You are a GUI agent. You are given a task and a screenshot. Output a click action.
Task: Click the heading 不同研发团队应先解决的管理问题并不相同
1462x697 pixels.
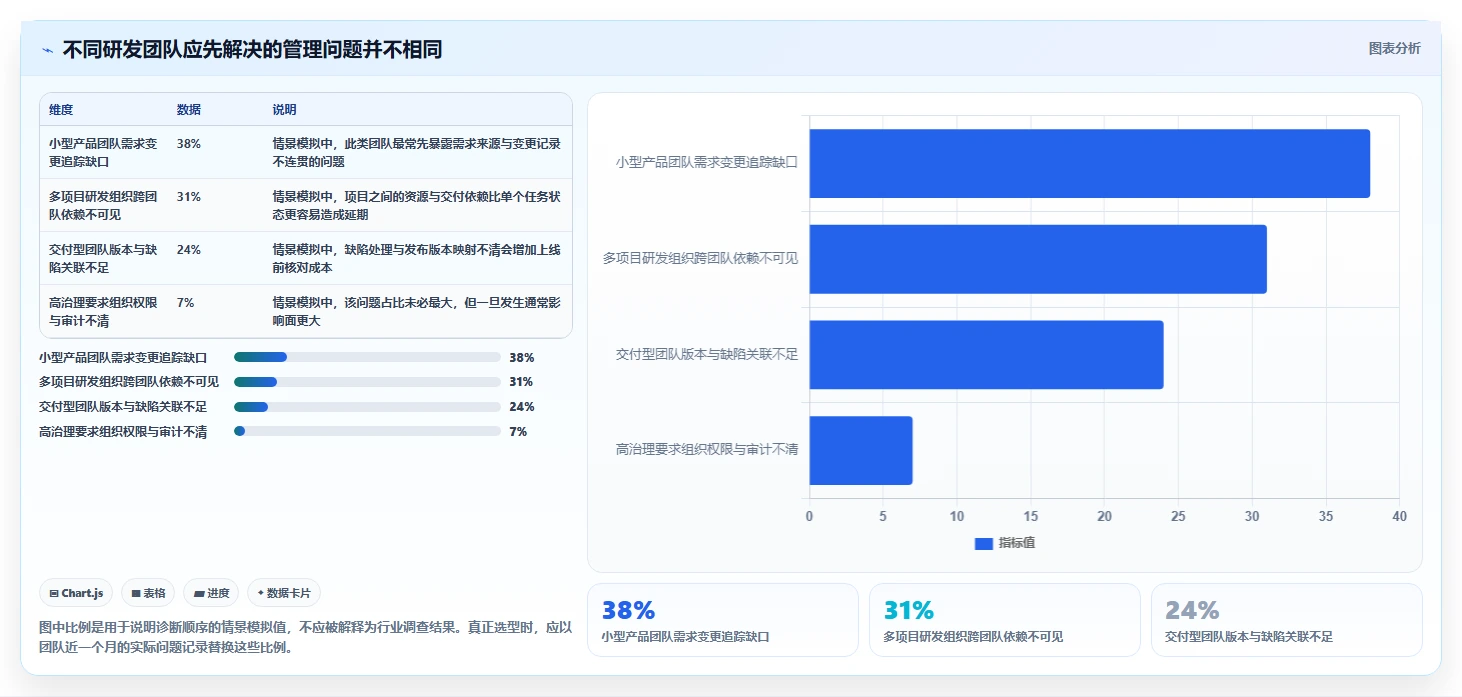coord(253,50)
